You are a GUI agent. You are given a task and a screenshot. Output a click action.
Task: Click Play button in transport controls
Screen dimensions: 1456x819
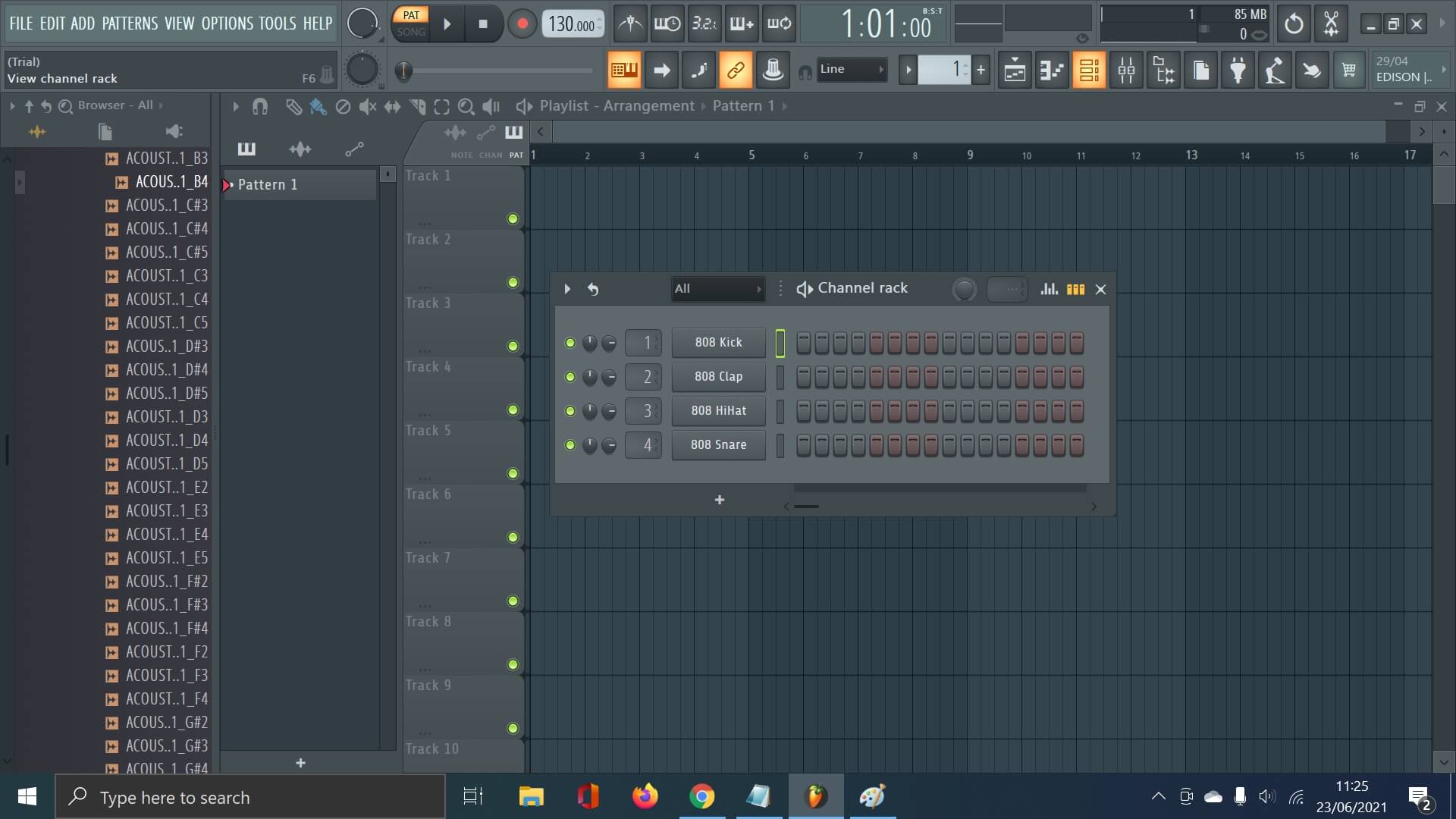[447, 23]
